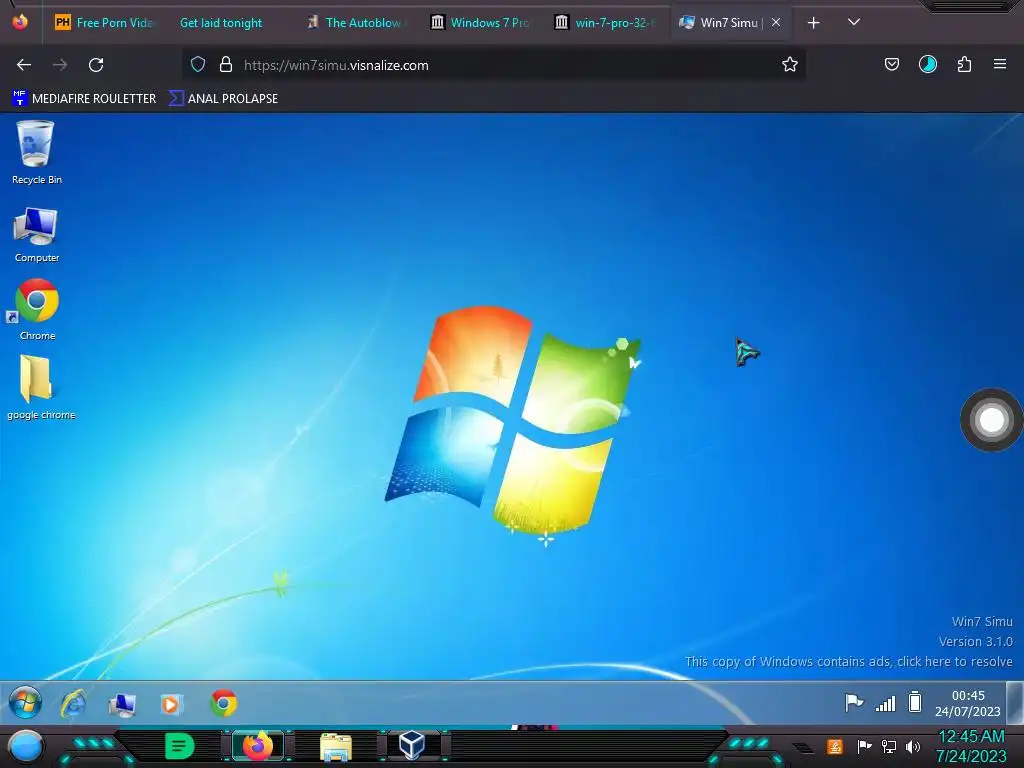Open the green notes app in host taskbar
1024x768 pixels.
(179, 746)
